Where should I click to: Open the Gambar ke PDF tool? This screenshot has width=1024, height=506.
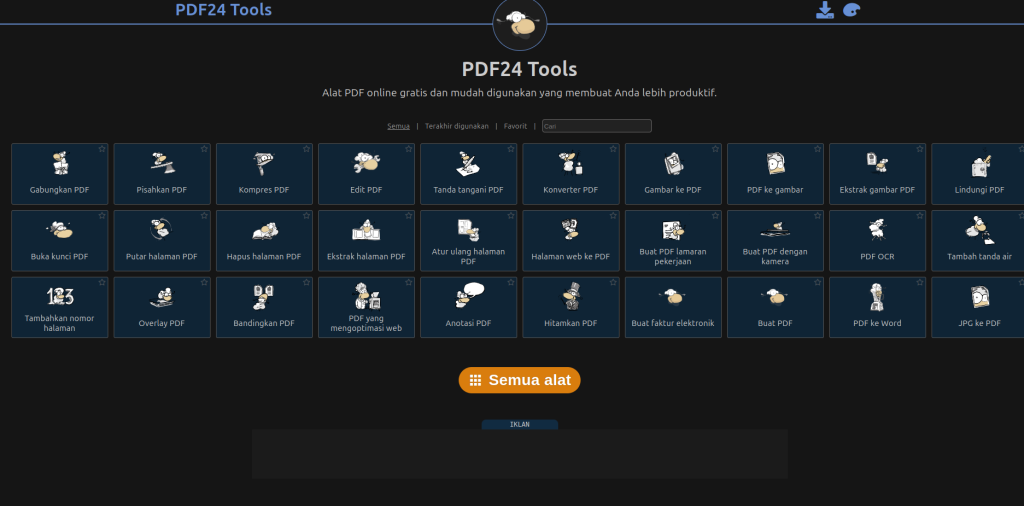673,174
